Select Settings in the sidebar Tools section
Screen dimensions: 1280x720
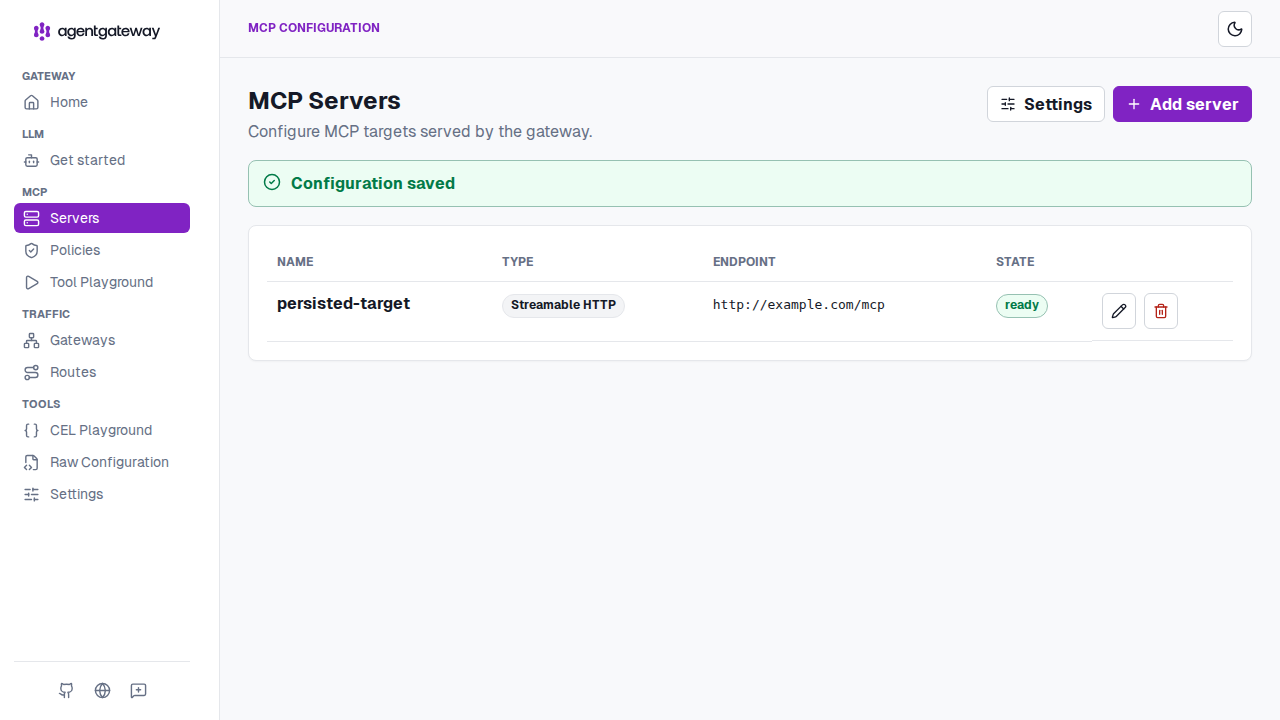(102, 494)
